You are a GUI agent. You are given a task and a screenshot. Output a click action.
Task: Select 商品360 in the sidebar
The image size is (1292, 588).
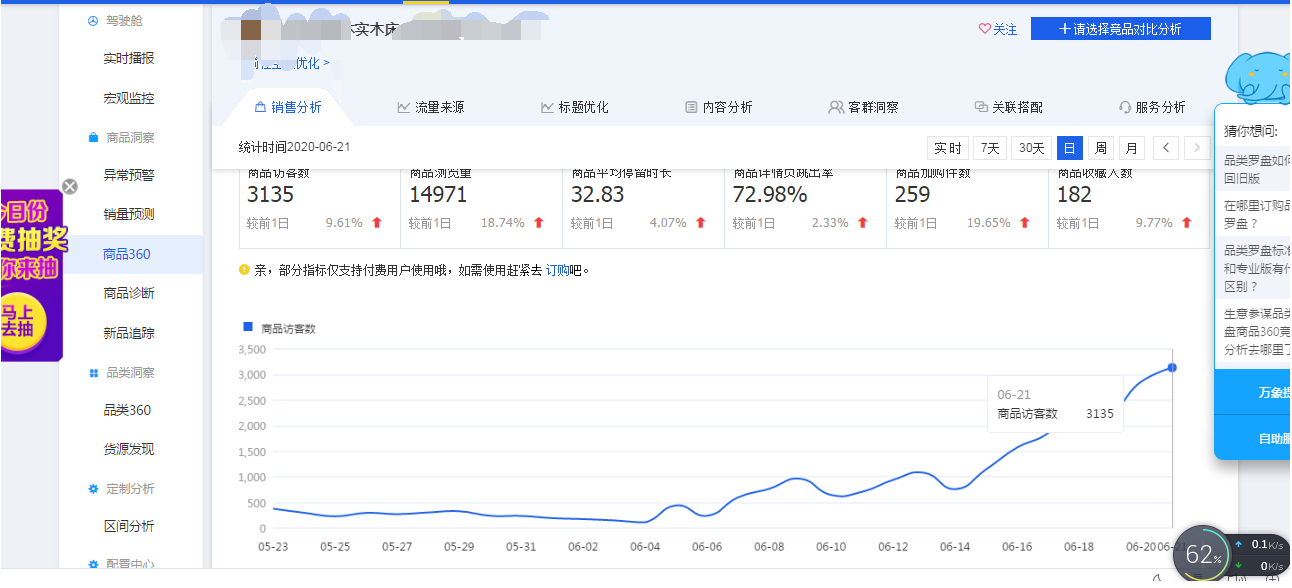(127, 254)
